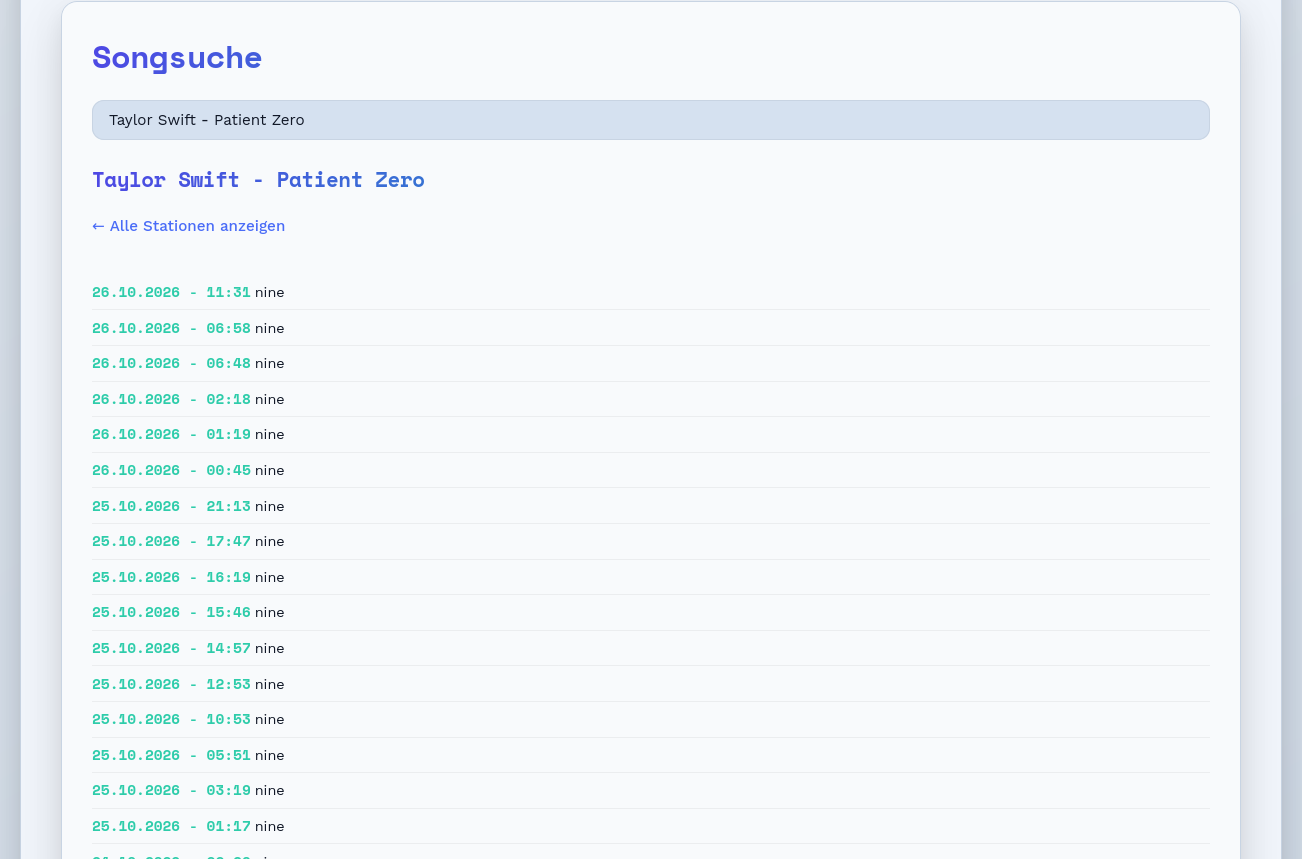Click the 25.10.2026 - 10:53 entry
1302x859 pixels.
pyautogui.click(x=651, y=719)
